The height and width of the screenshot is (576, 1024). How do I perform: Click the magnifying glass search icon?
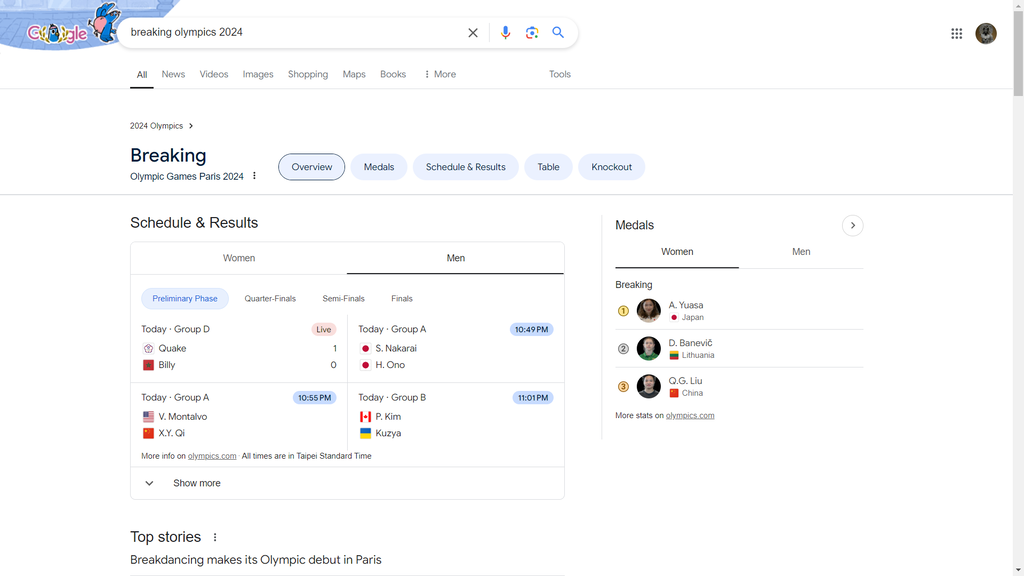point(558,33)
